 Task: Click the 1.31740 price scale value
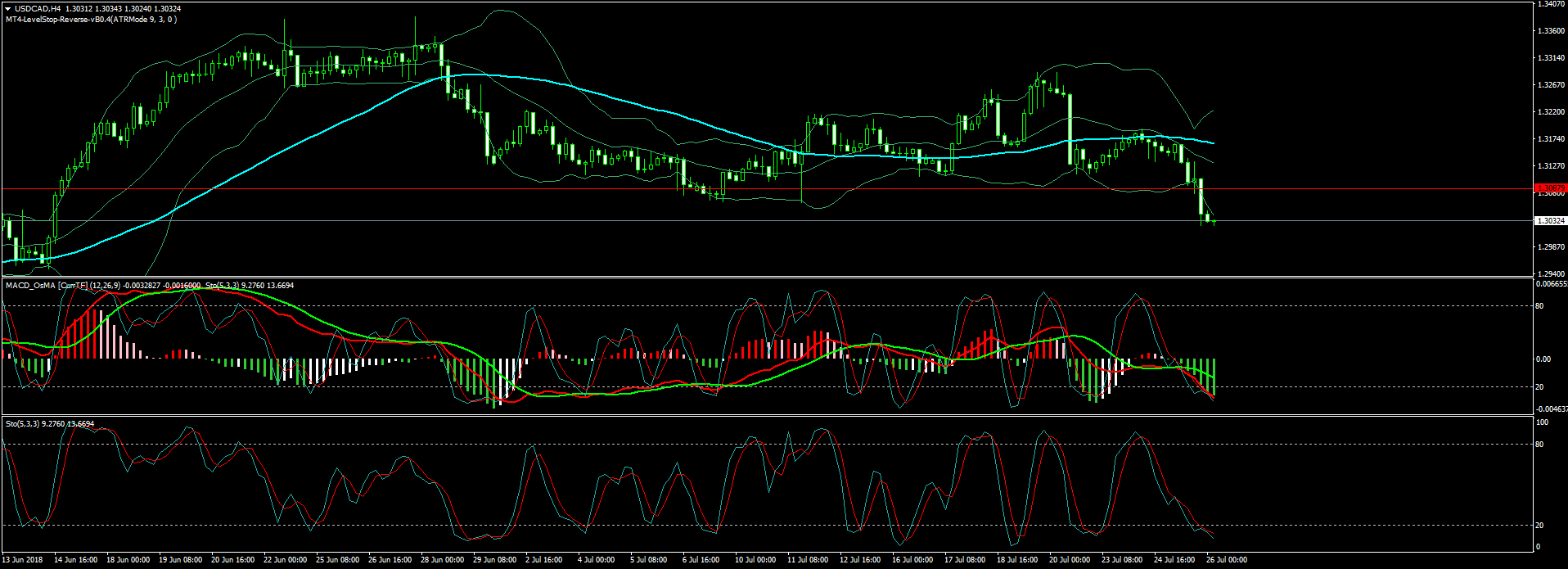1552,139
